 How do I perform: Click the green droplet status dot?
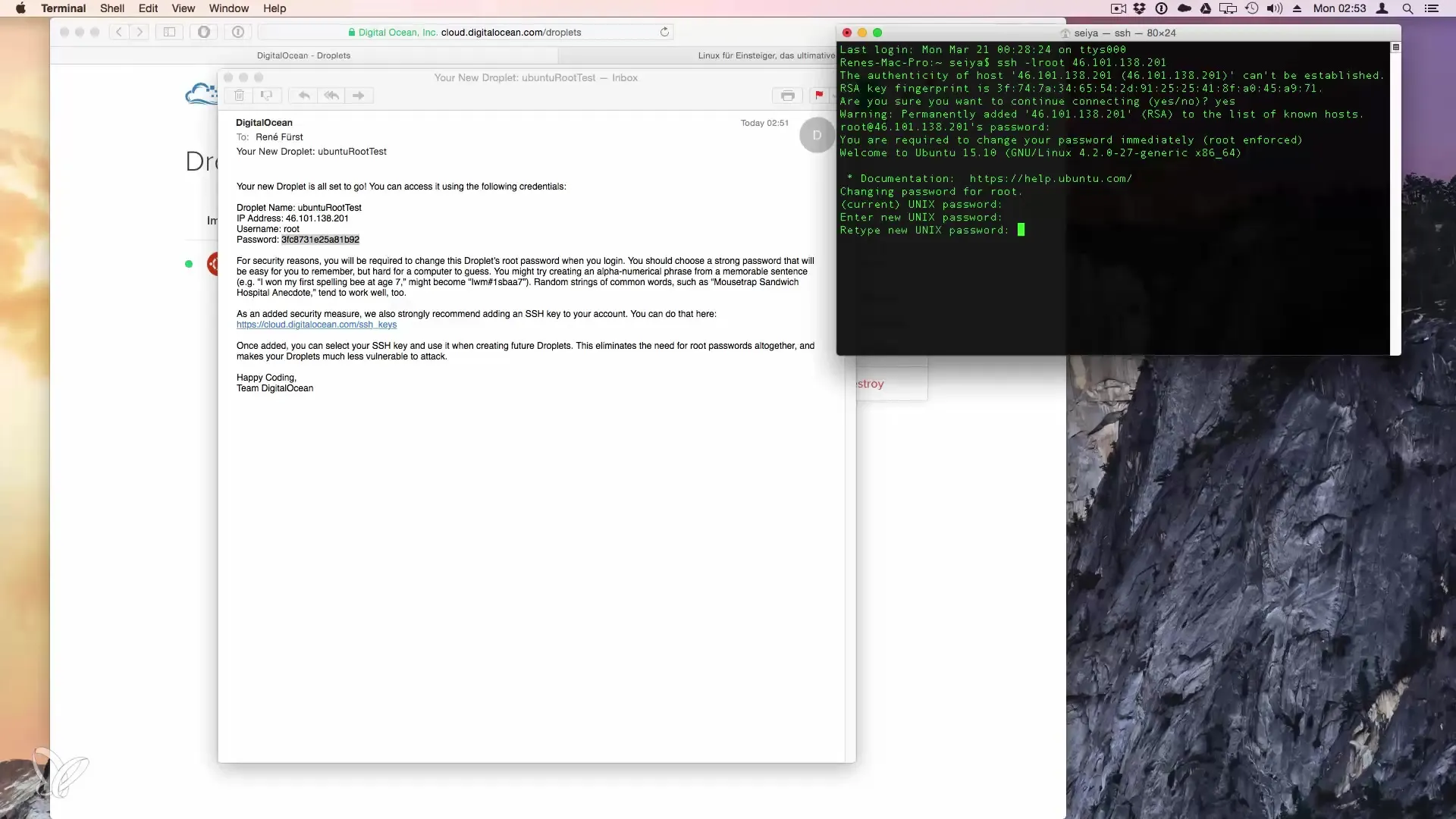pos(189,264)
